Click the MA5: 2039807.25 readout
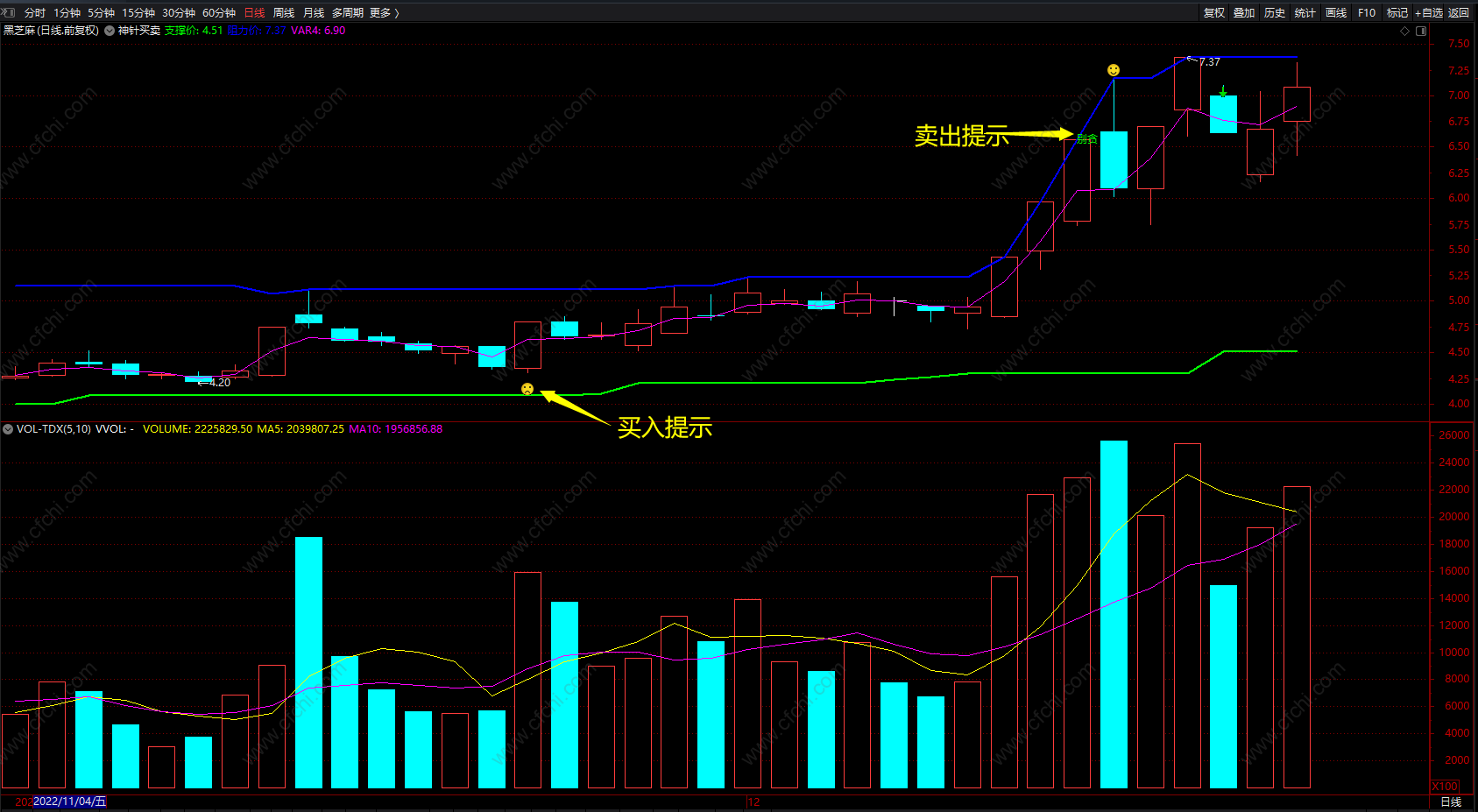1478x812 pixels. (301, 429)
